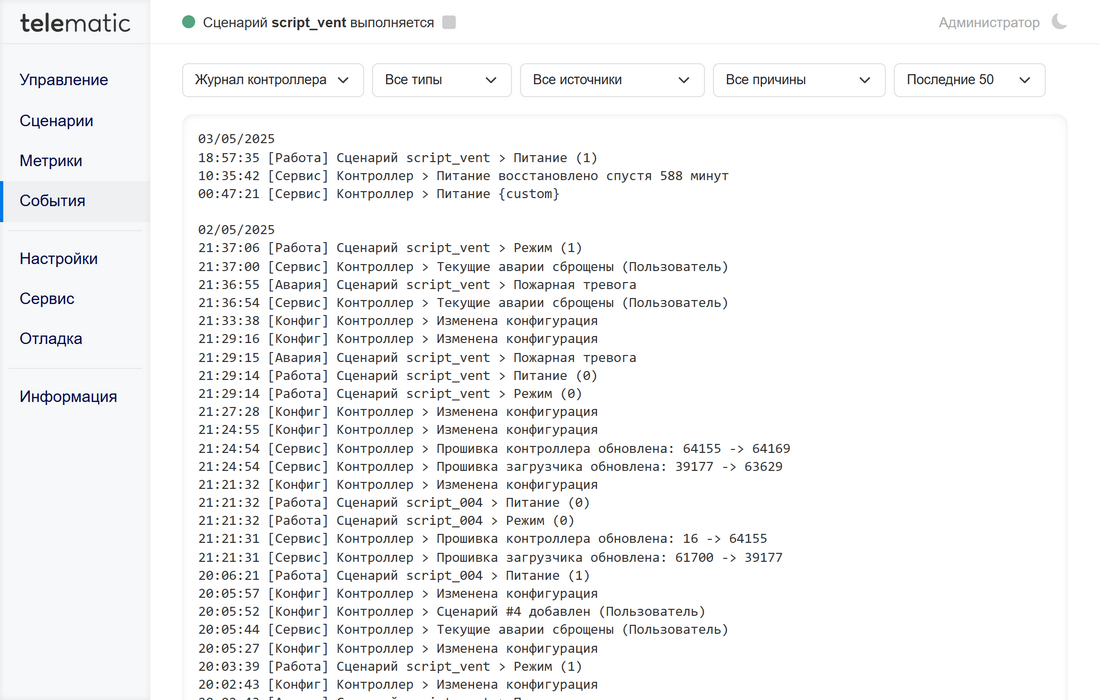Screen dimensions: 1100x700
Task: Go to Управление in sidebar
Action: pyautogui.click(x=64, y=80)
